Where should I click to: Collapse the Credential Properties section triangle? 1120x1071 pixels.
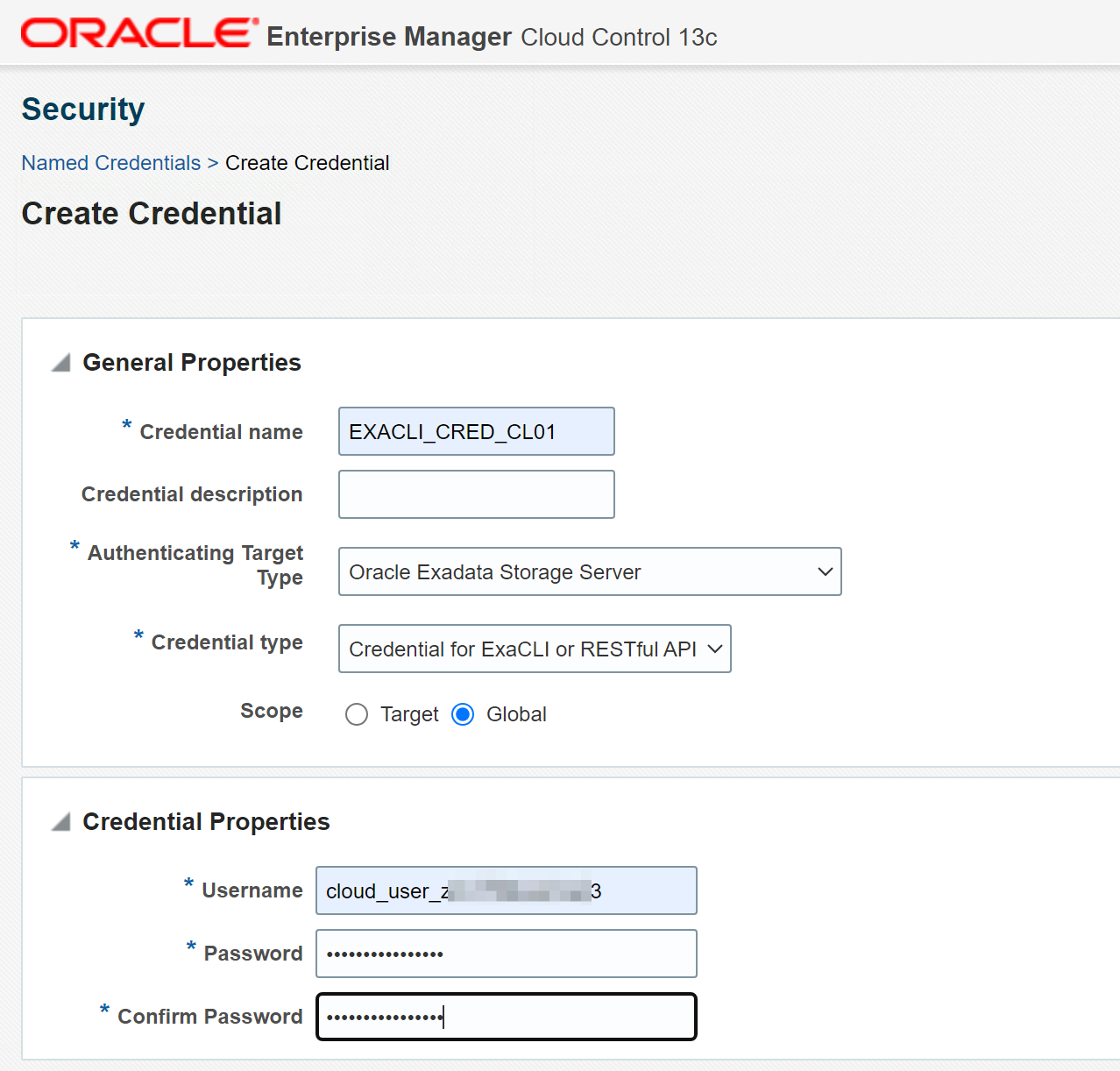[60, 822]
